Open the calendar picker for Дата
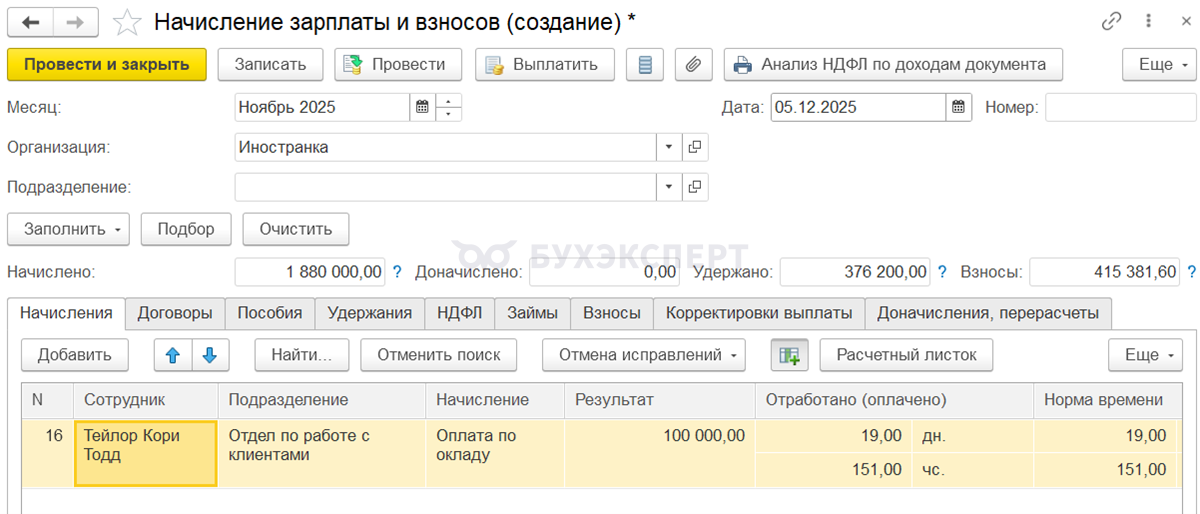 958,107
